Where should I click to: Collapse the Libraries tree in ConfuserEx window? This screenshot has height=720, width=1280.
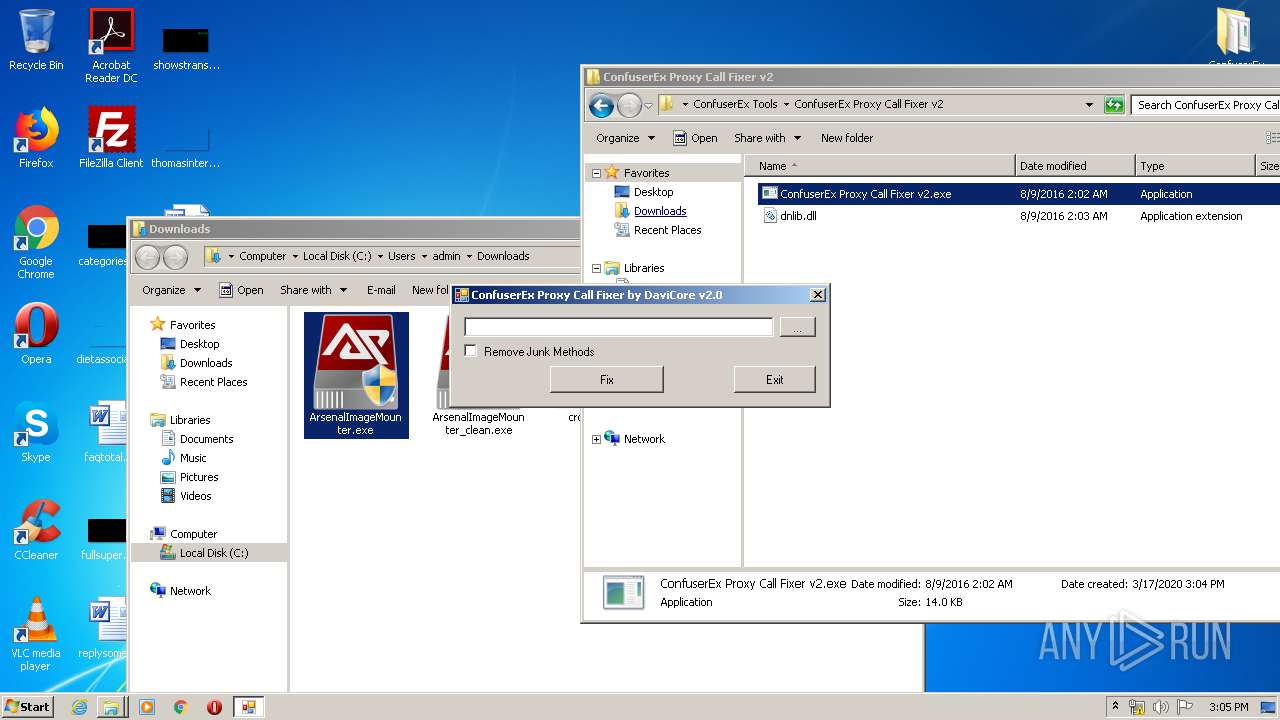pos(596,268)
